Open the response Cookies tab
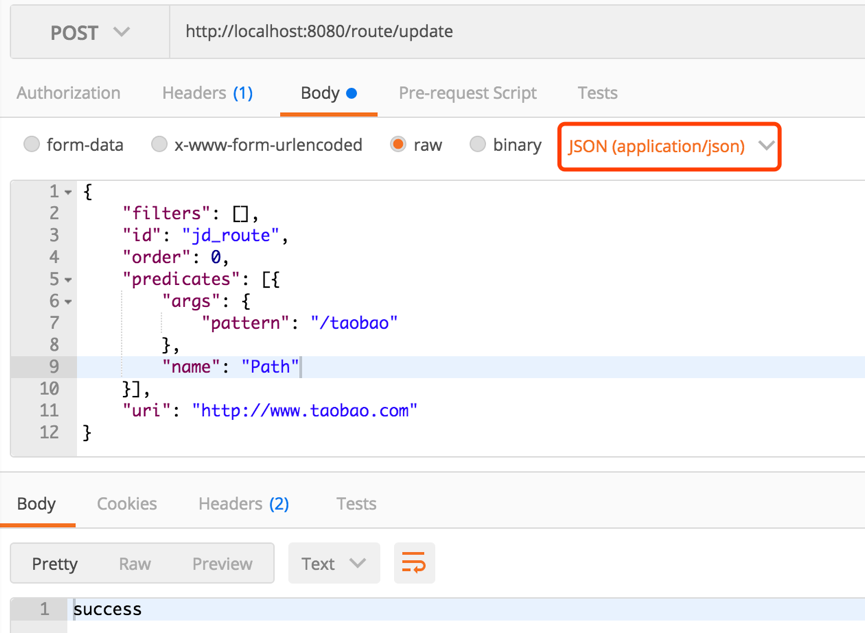The image size is (865, 633). pos(126,503)
